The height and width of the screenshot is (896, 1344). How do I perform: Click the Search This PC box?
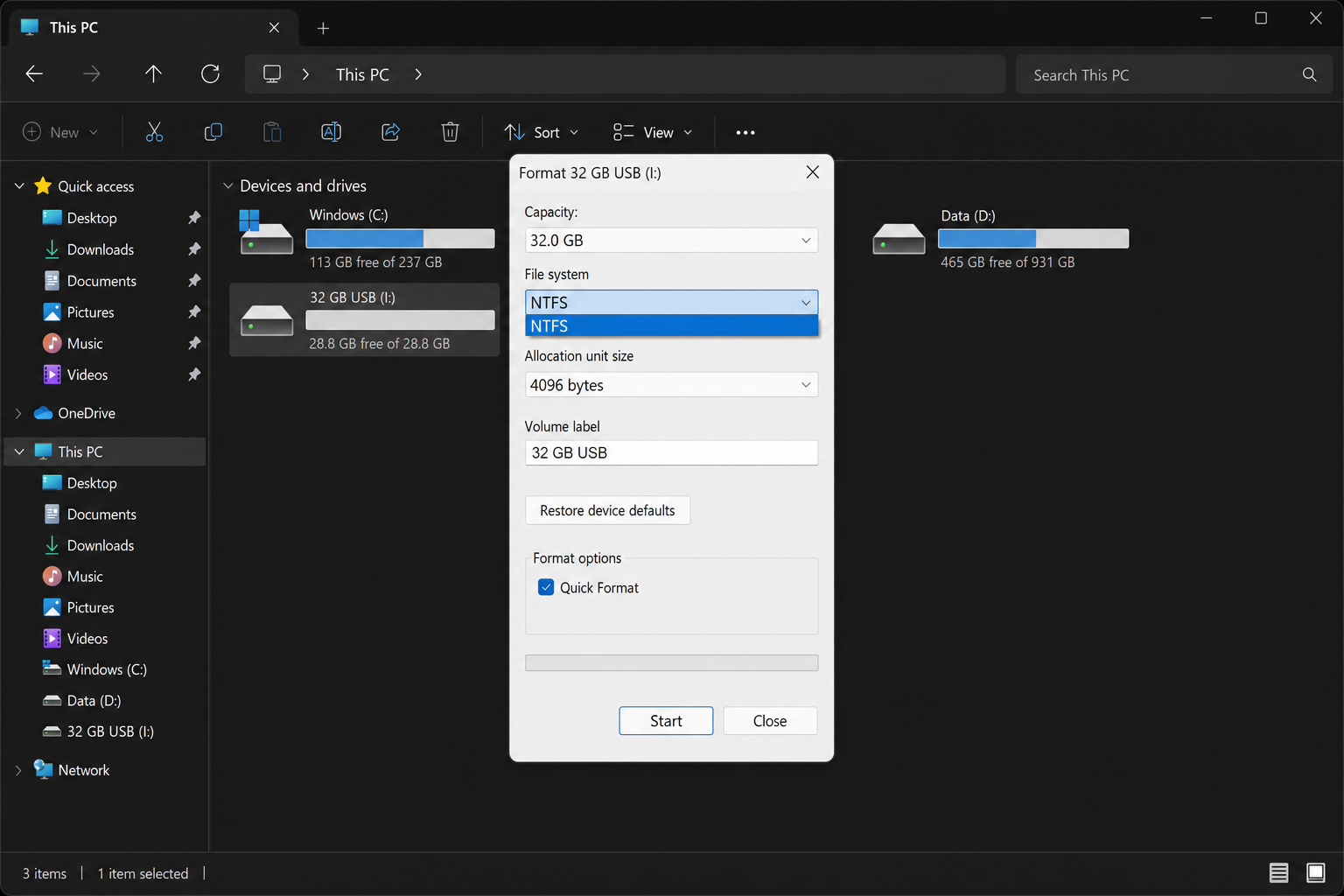1173,74
